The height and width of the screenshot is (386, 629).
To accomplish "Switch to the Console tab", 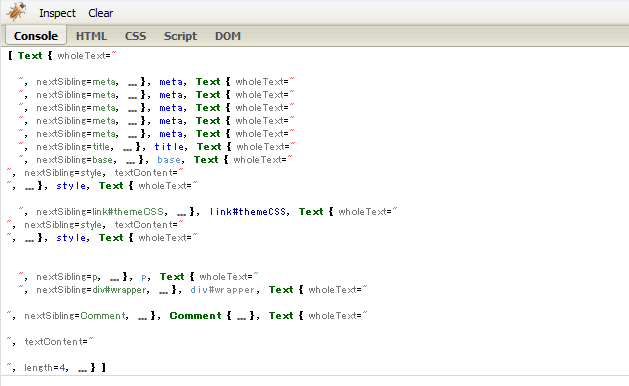I will [x=36, y=36].
